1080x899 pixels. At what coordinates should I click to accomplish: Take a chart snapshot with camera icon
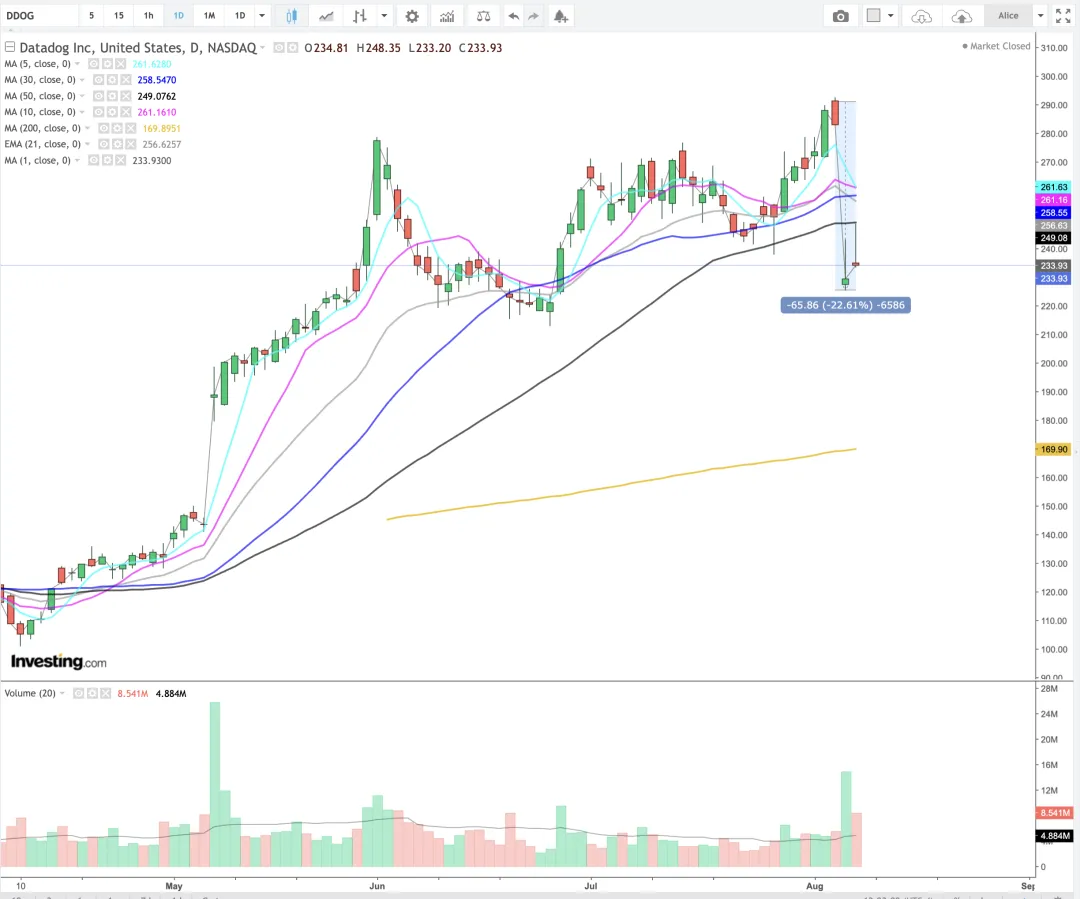click(x=840, y=16)
